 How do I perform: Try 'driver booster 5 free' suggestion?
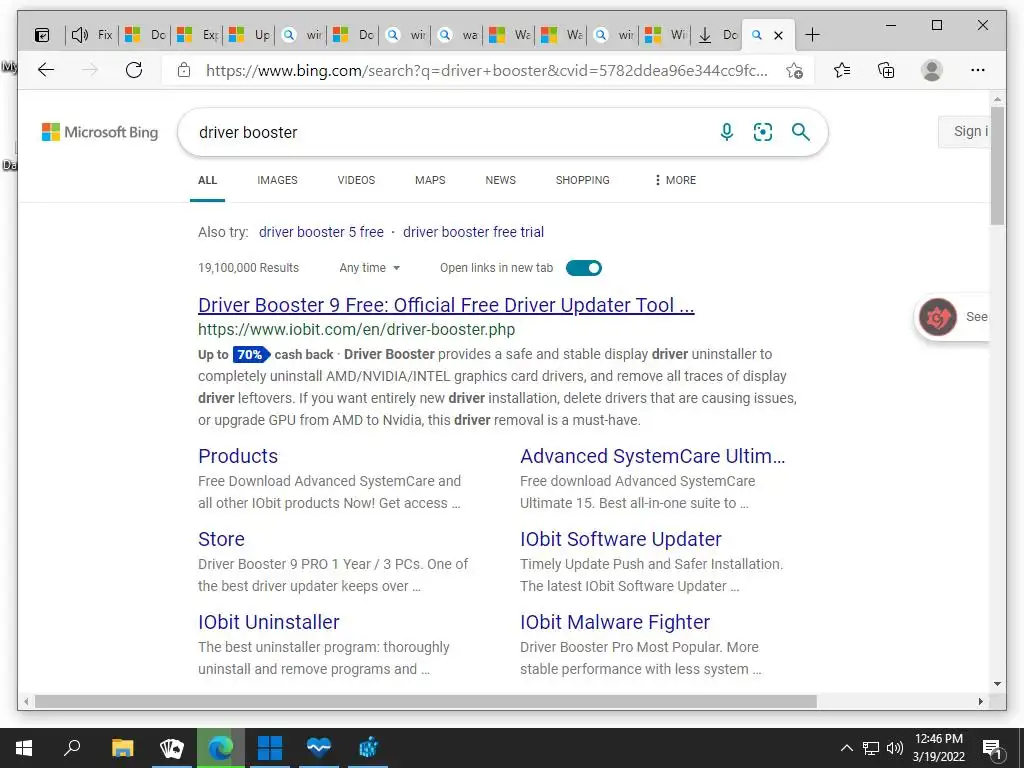tap(321, 232)
